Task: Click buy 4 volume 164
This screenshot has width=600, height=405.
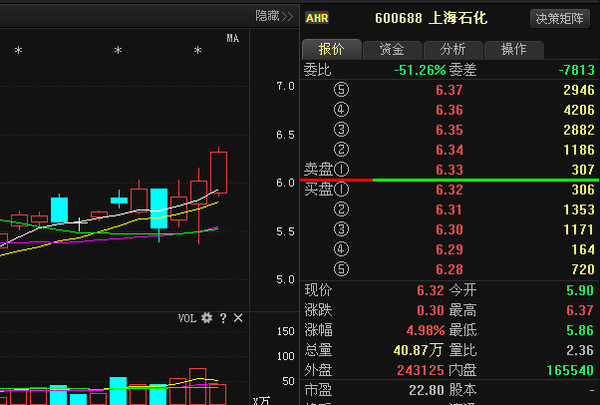Action: [x=583, y=249]
